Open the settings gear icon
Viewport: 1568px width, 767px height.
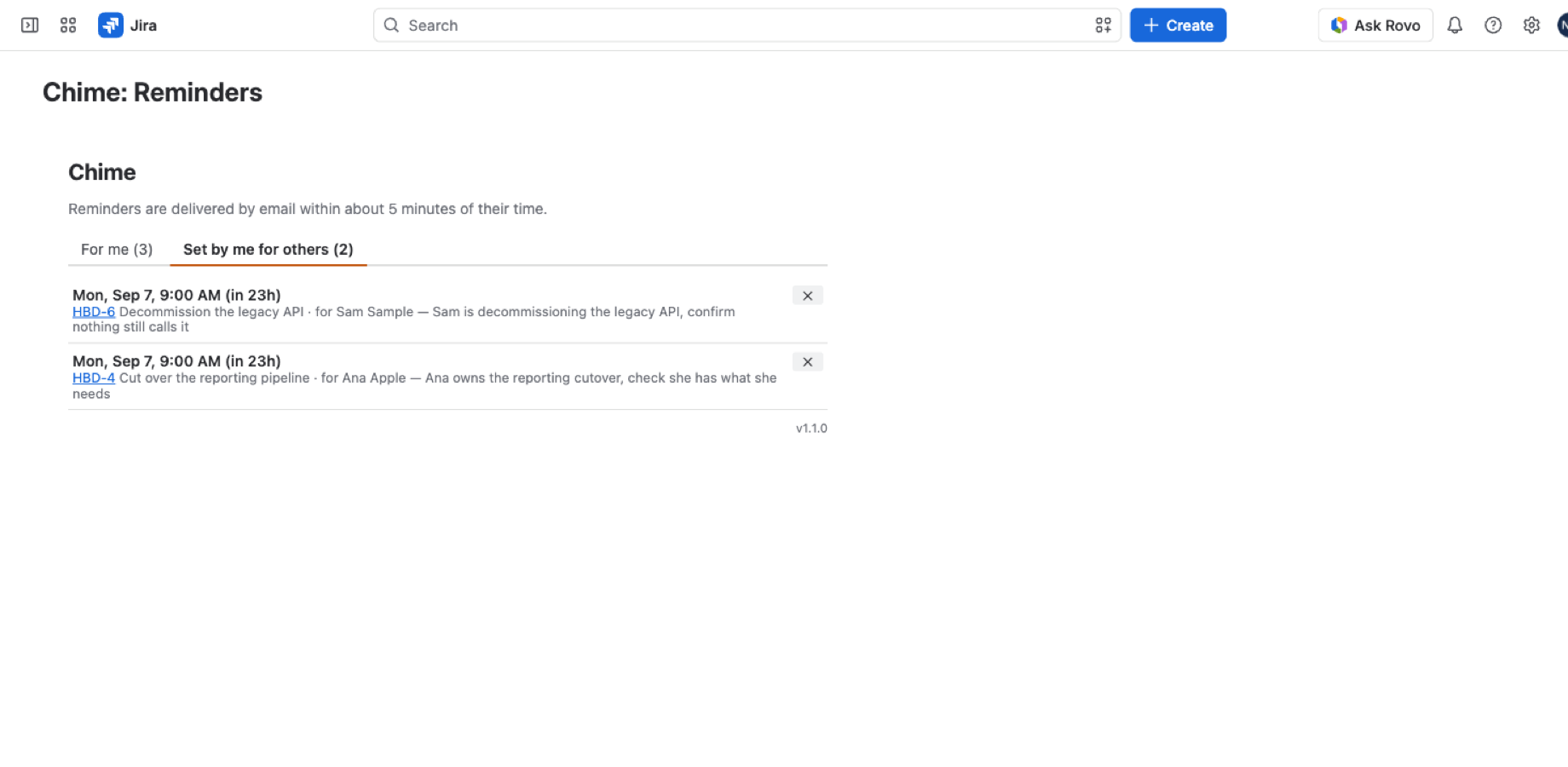pyautogui.click(x=1531, y=26)
